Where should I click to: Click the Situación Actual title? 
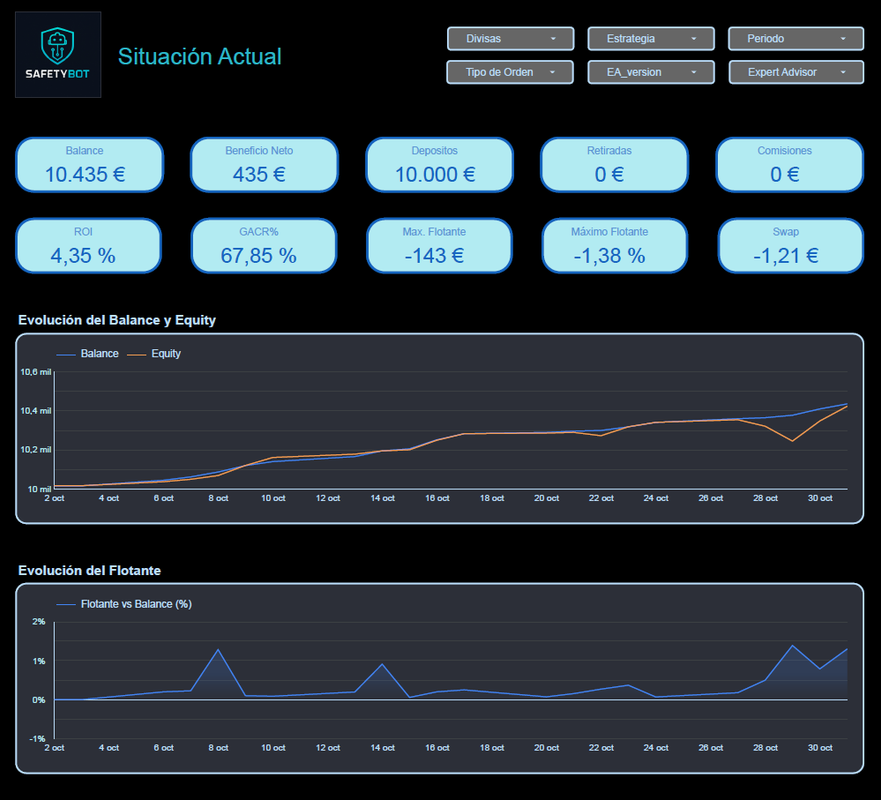click(x=199, y=57)
